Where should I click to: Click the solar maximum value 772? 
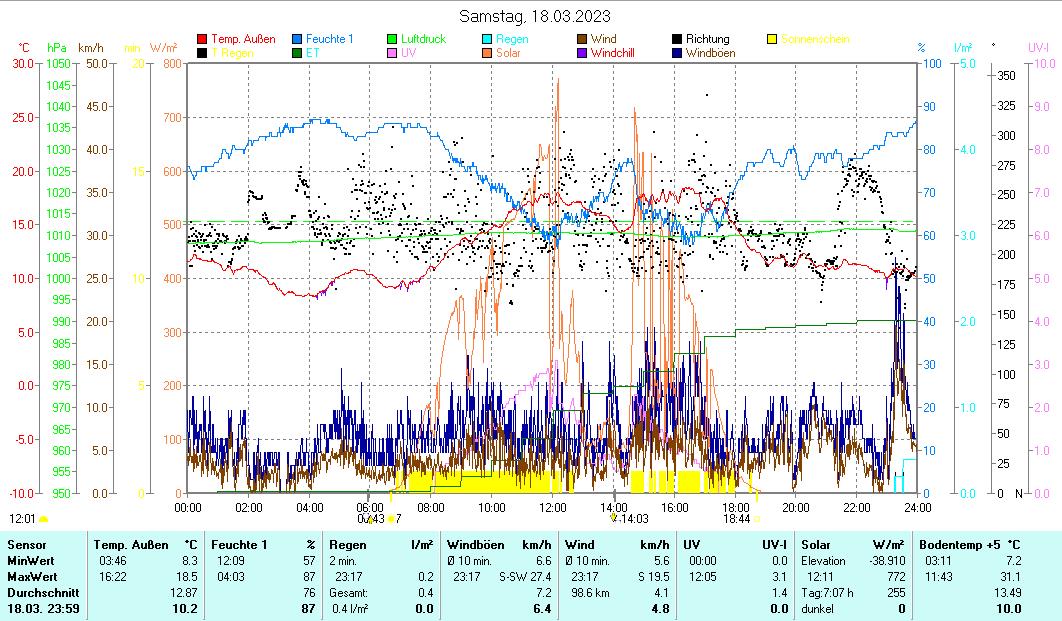click(x=896, y=577)
